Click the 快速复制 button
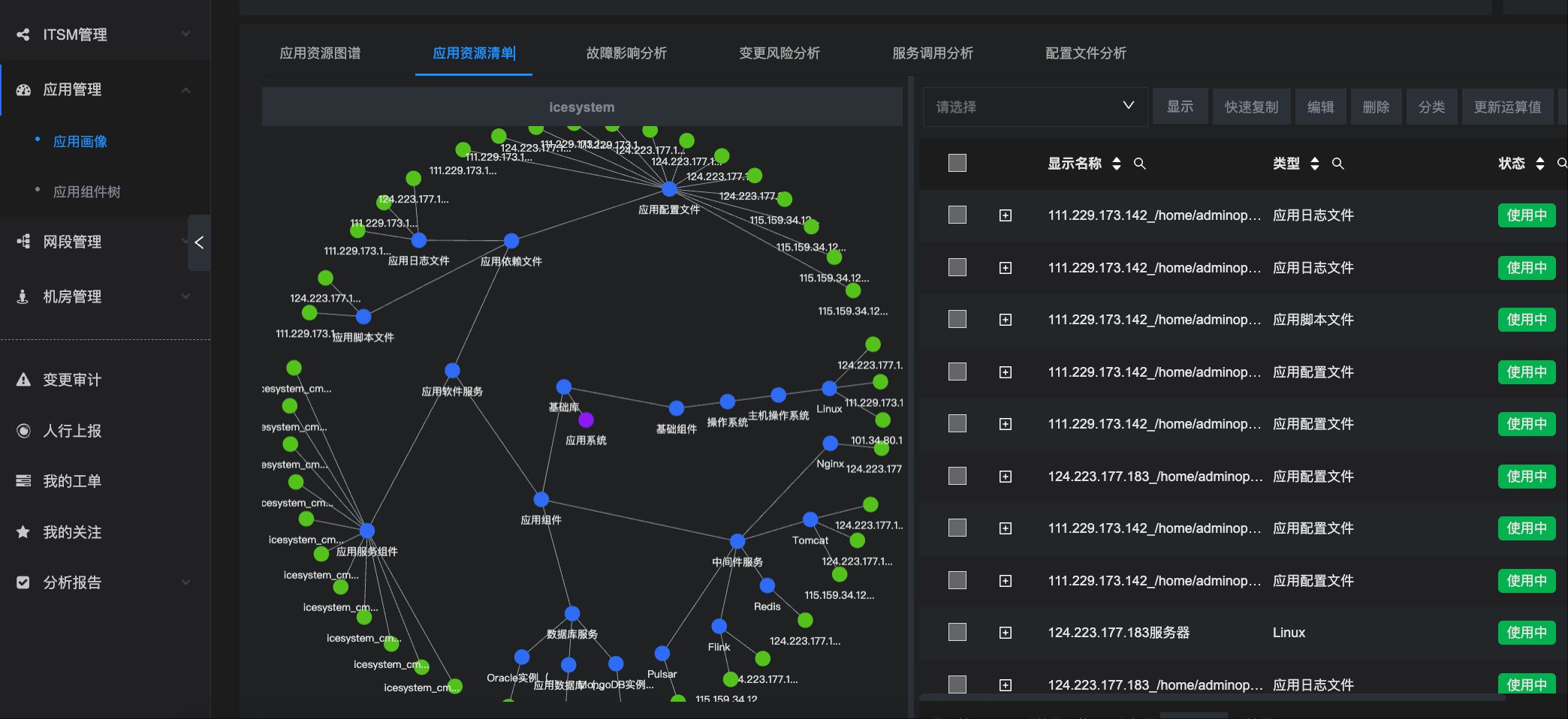 1250,107
